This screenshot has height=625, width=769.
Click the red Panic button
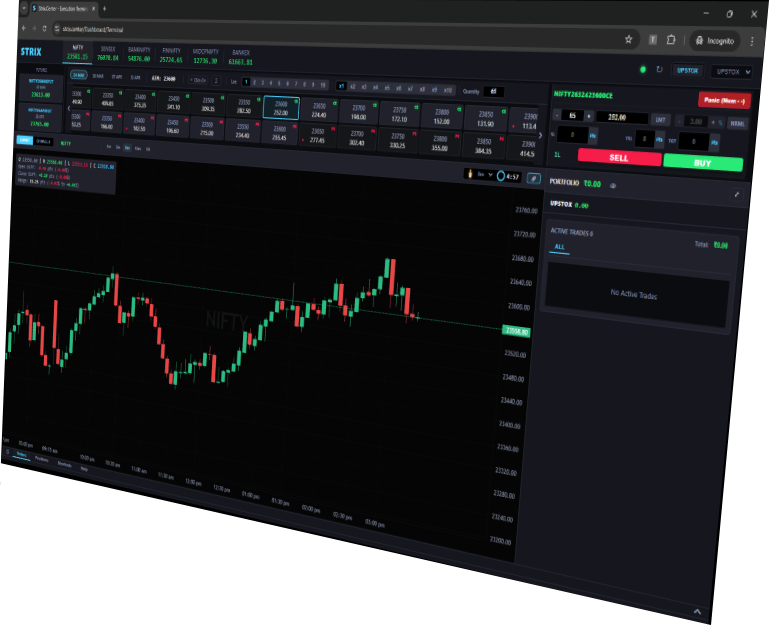(x=724, y=100)
